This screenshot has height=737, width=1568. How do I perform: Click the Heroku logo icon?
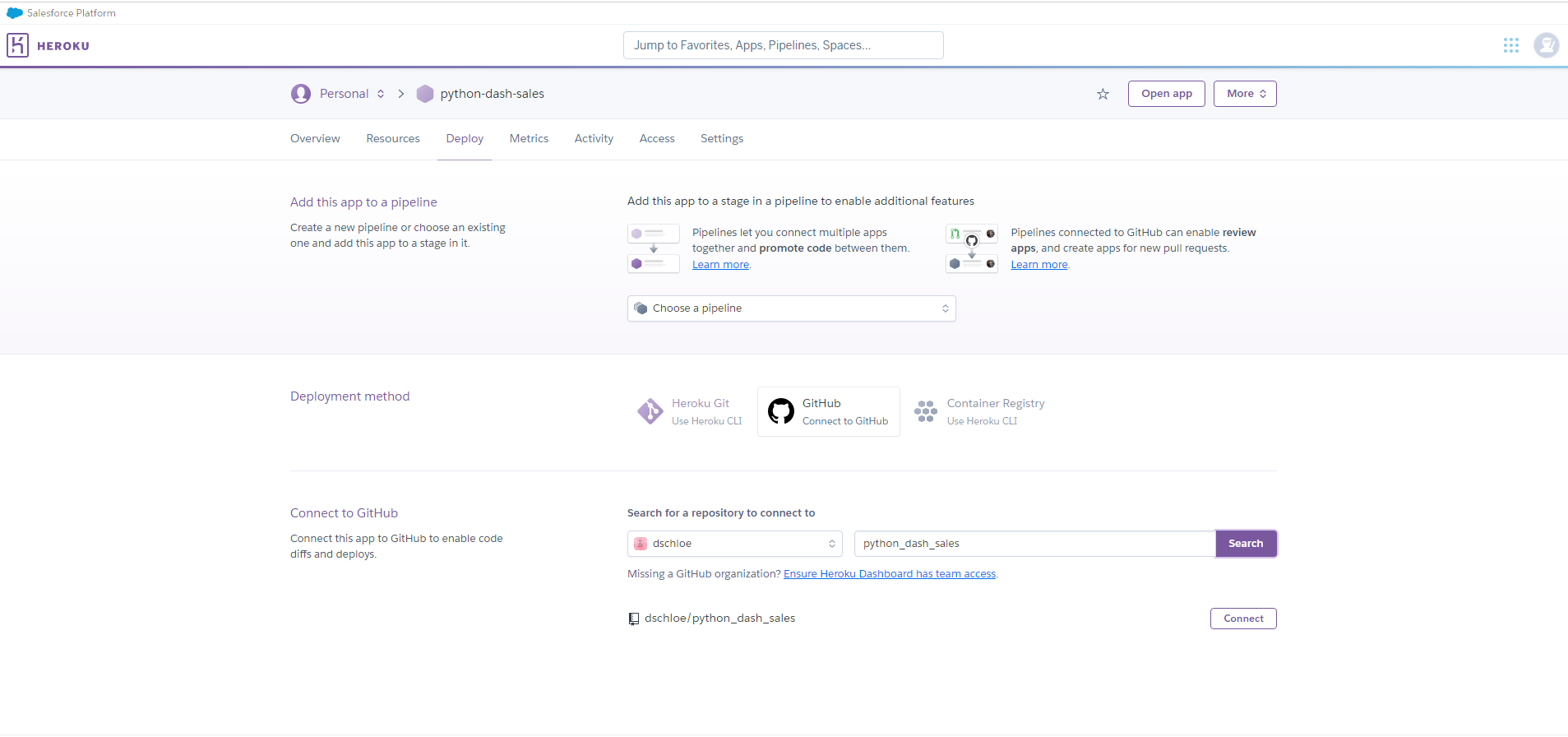pos(17,45)
